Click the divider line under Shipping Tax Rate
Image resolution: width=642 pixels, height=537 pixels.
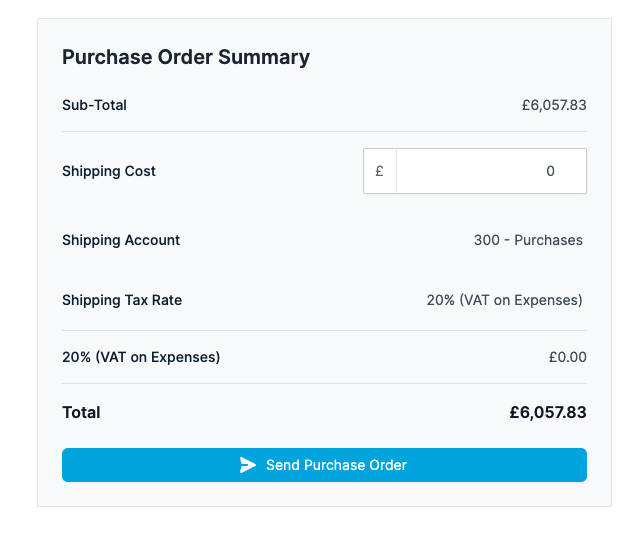point(324,330)
